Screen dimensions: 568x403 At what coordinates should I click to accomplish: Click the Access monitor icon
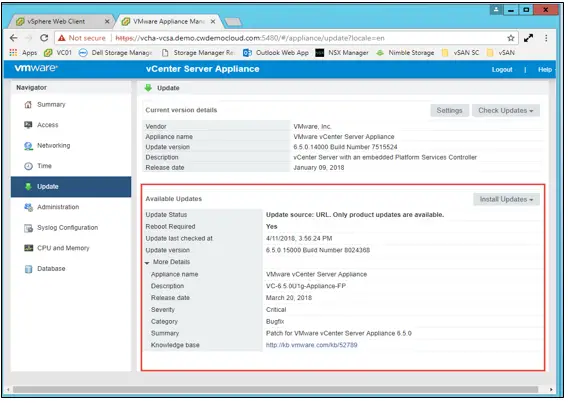coord(28,125)
